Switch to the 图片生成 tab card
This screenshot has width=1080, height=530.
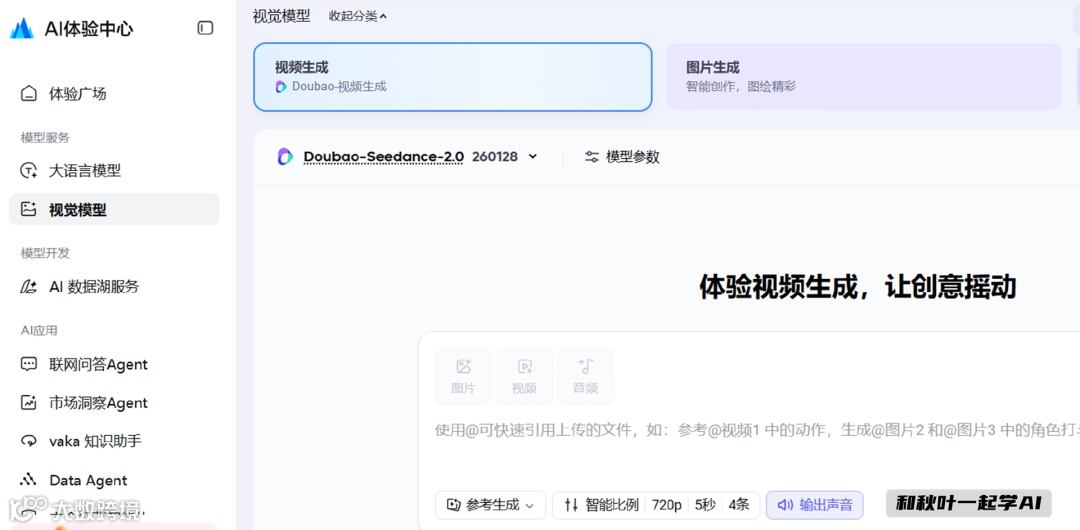(864, 77)
